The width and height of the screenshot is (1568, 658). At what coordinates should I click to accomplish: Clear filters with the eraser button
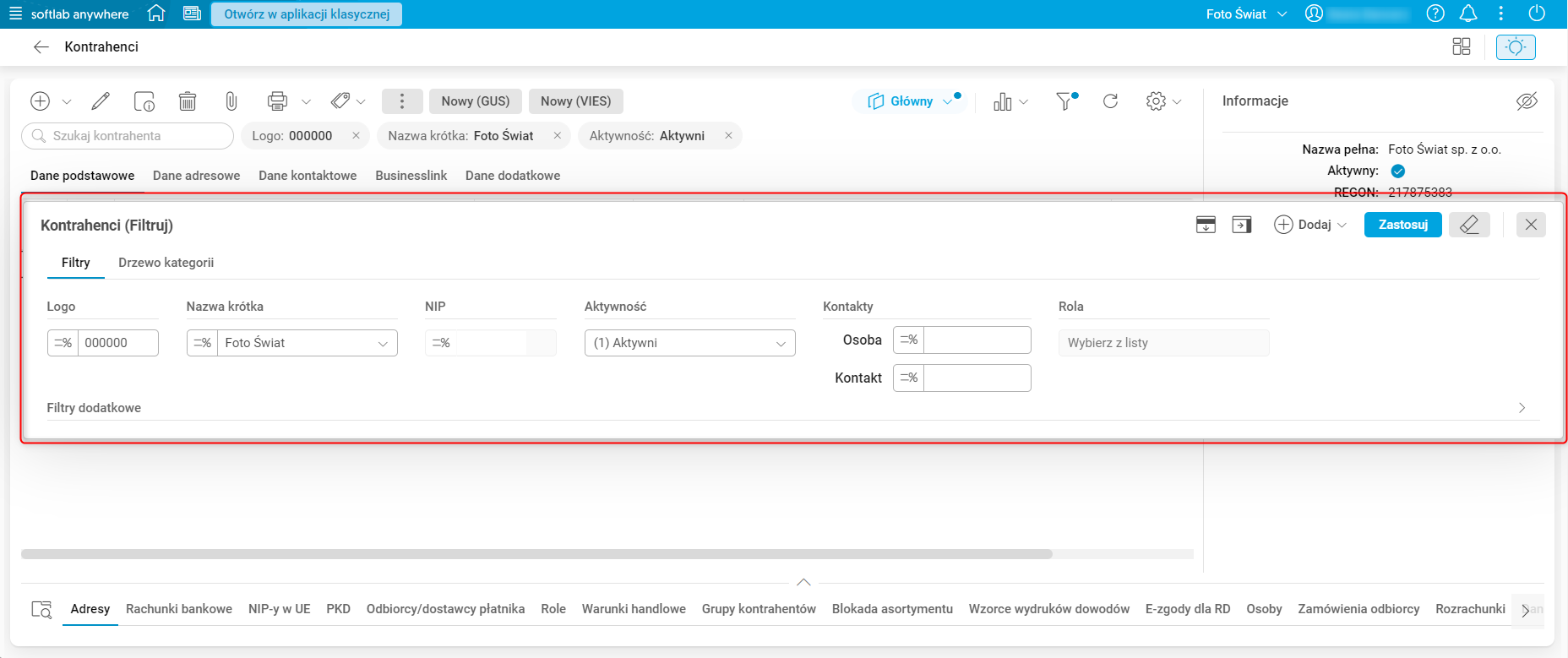[x=1469, y=225]
